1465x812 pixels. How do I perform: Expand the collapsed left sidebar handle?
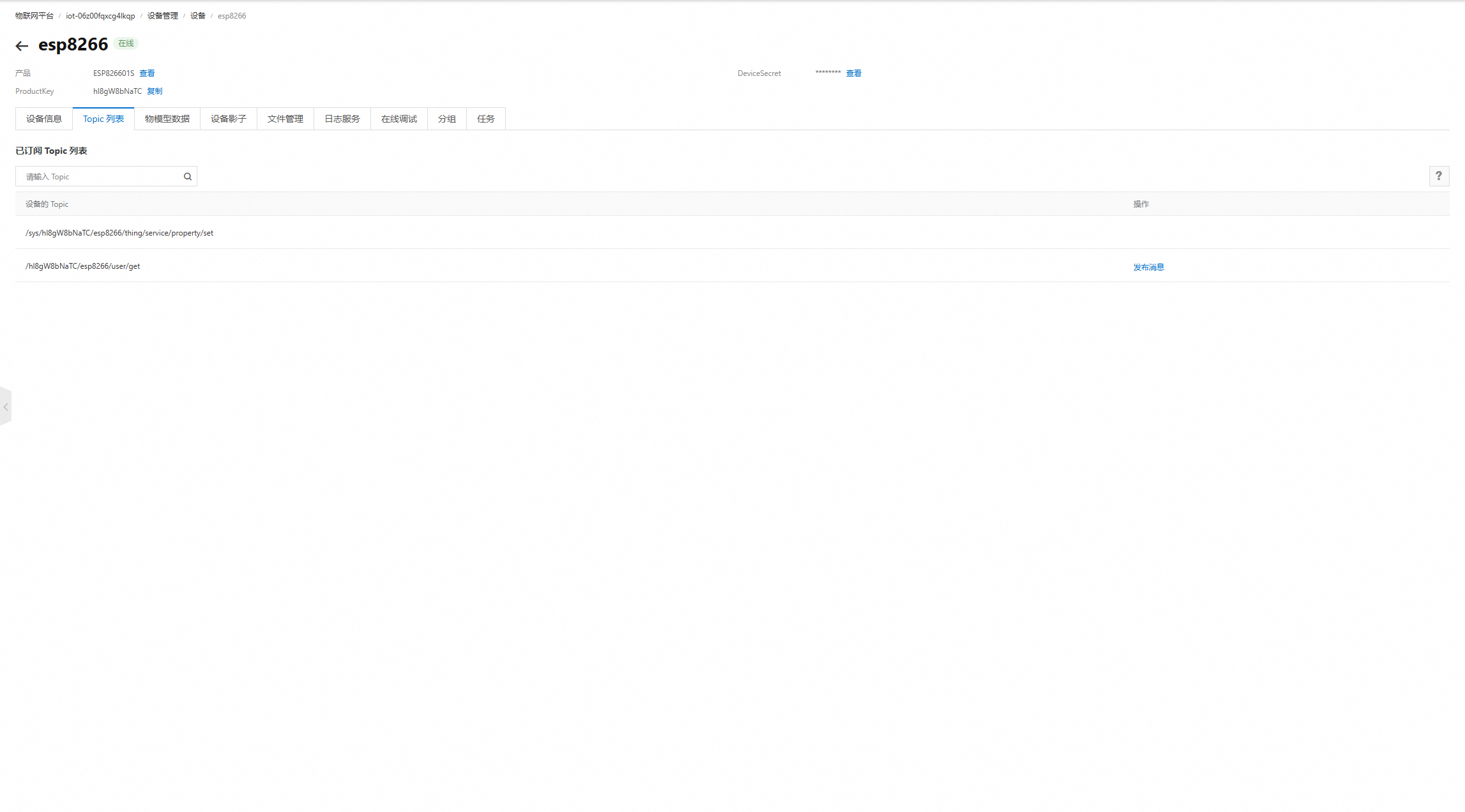click(x=6, y=407)
